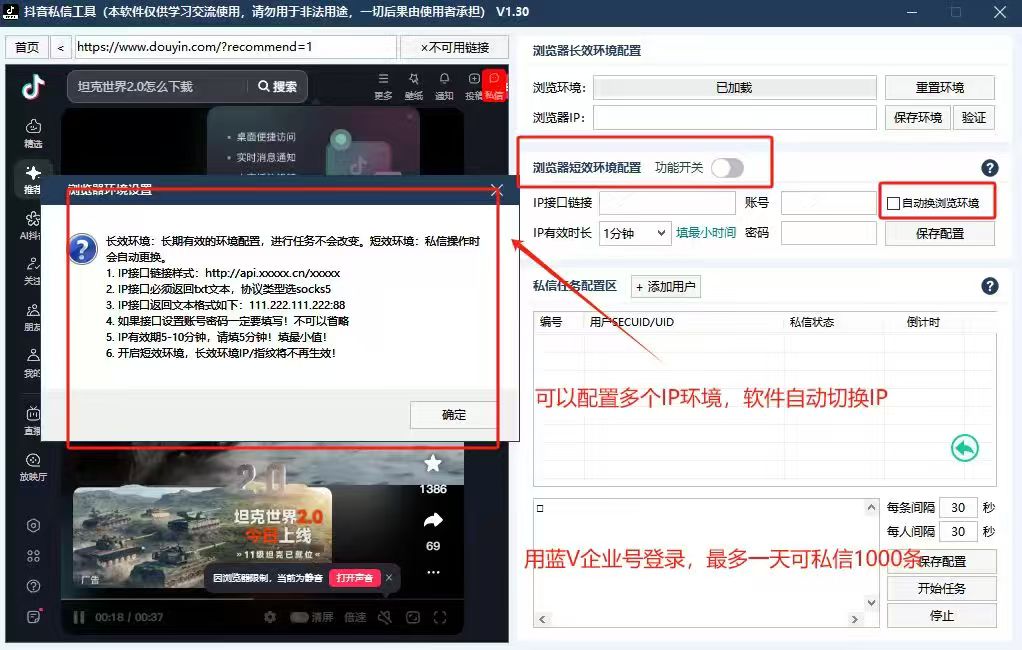The height and width of the screenshot is (650, 1022).
Task: Click the sidebar question-mark help icon
Action: [x=33, y=586]
